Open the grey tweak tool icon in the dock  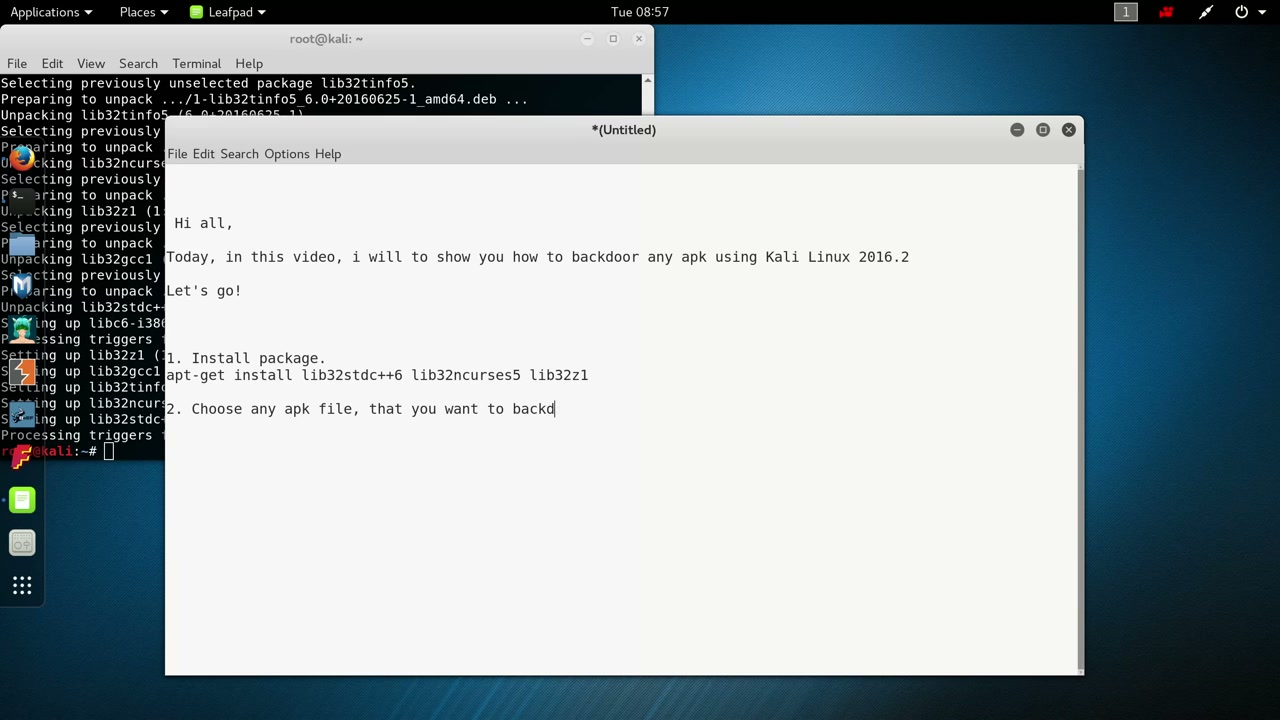pos(22,543)
